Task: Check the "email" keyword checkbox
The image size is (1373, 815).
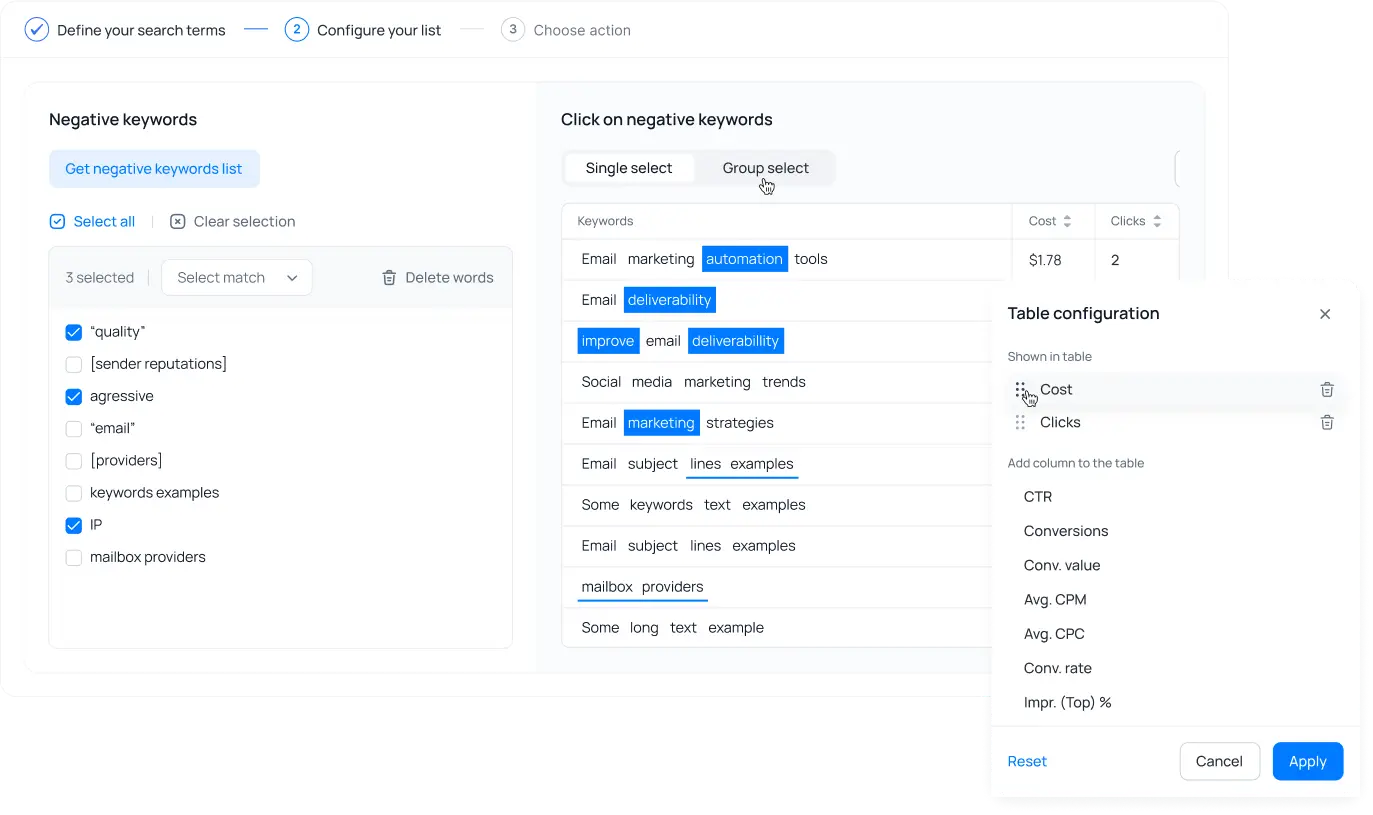Action: [x=73, y=429]
